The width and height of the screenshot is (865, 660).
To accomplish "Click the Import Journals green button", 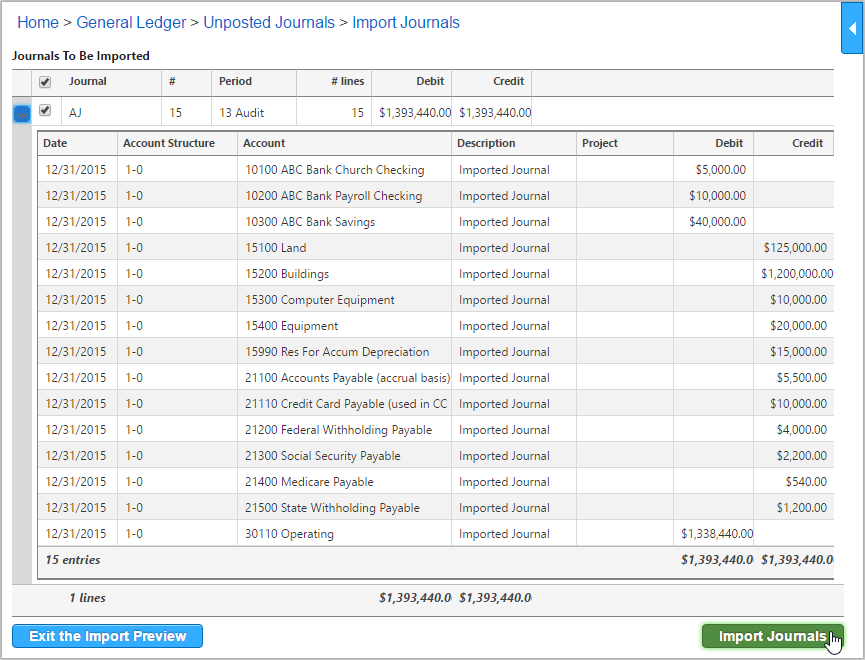I will click(x=772, y=636).
